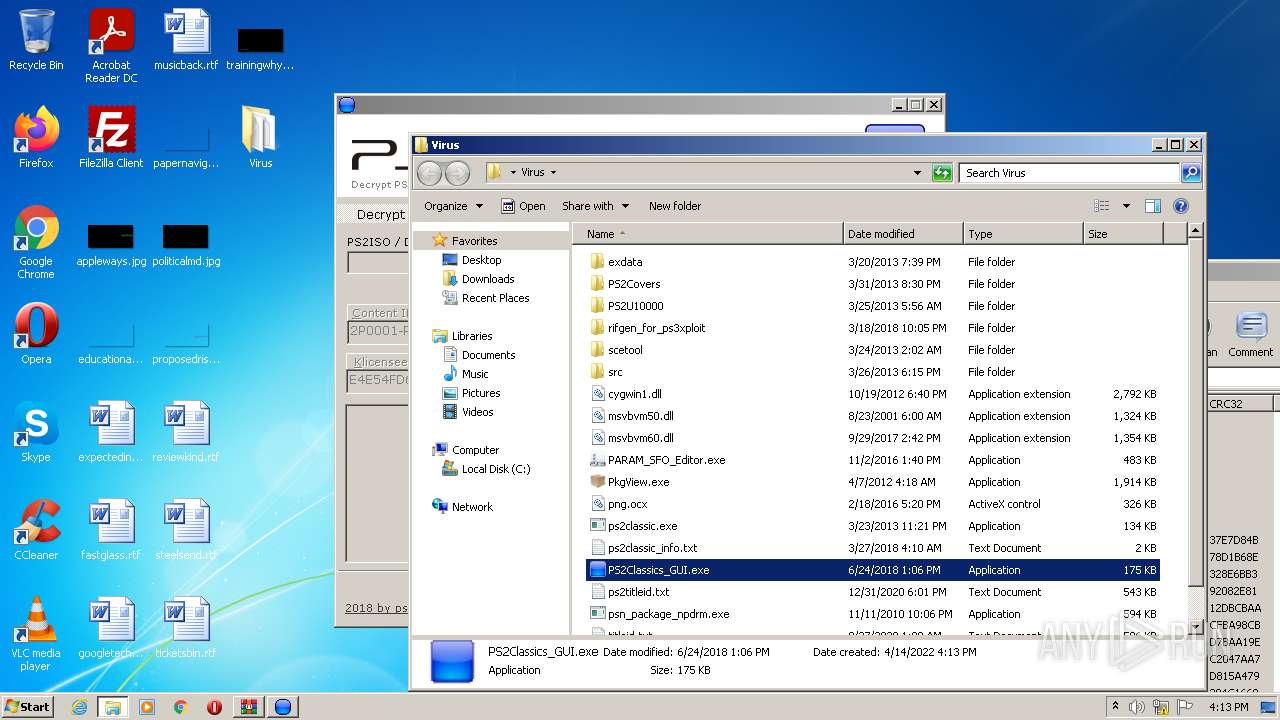
Task: Open Explorer help button
Action: pyautogui.click(x=1180, y=206)
